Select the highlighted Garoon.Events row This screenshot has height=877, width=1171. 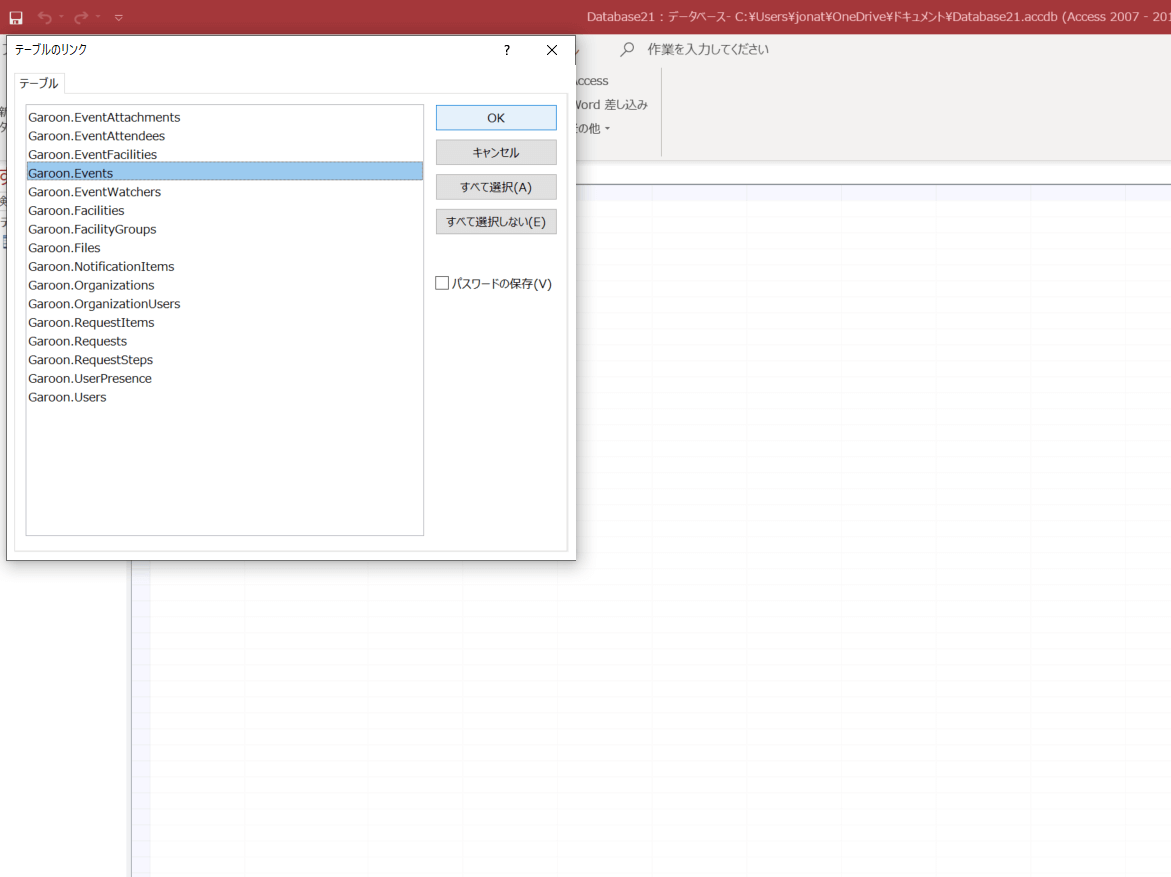click(x=225, y=173)
